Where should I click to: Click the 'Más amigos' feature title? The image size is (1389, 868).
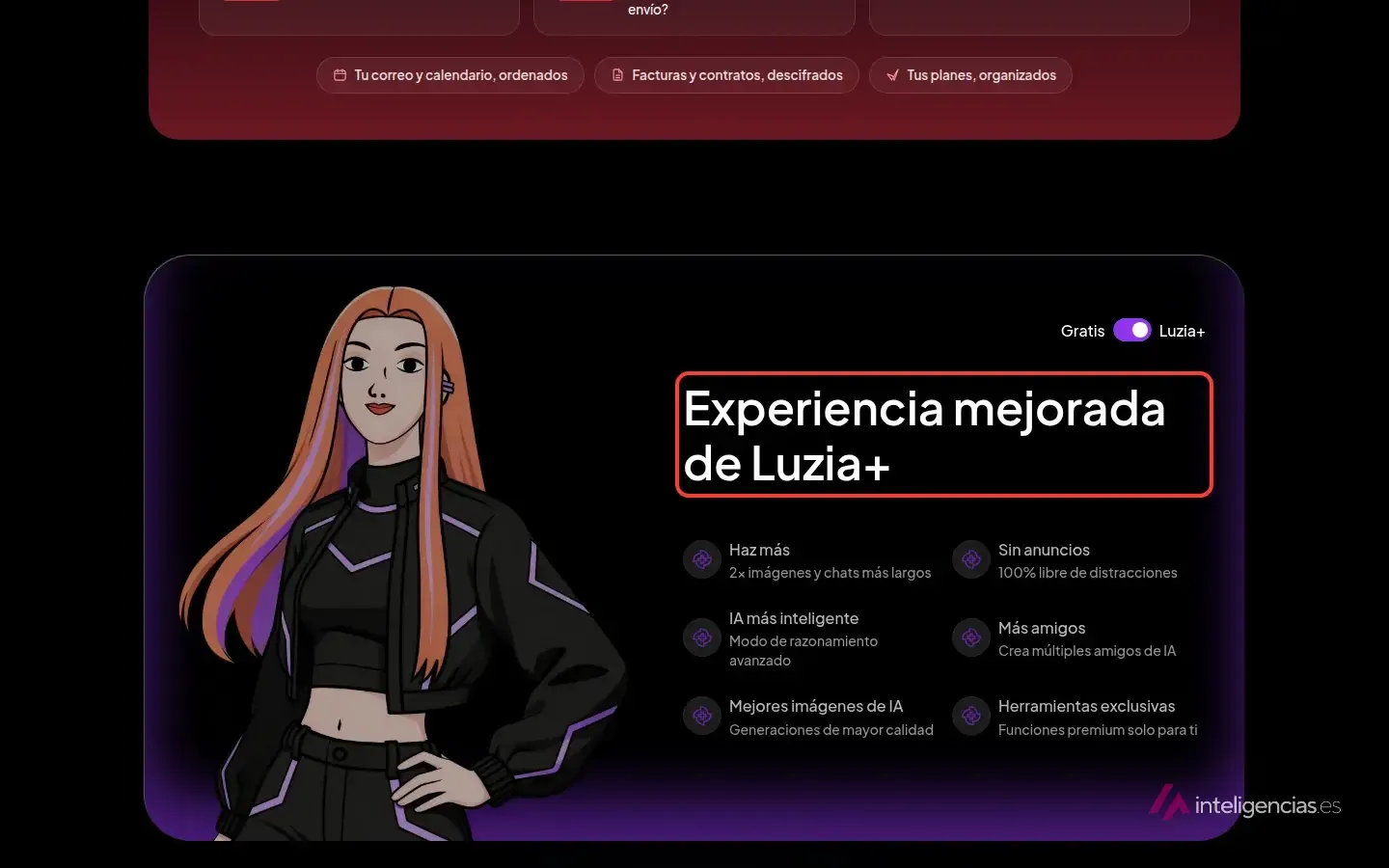pyautogui.click(x=1042, y=628)
